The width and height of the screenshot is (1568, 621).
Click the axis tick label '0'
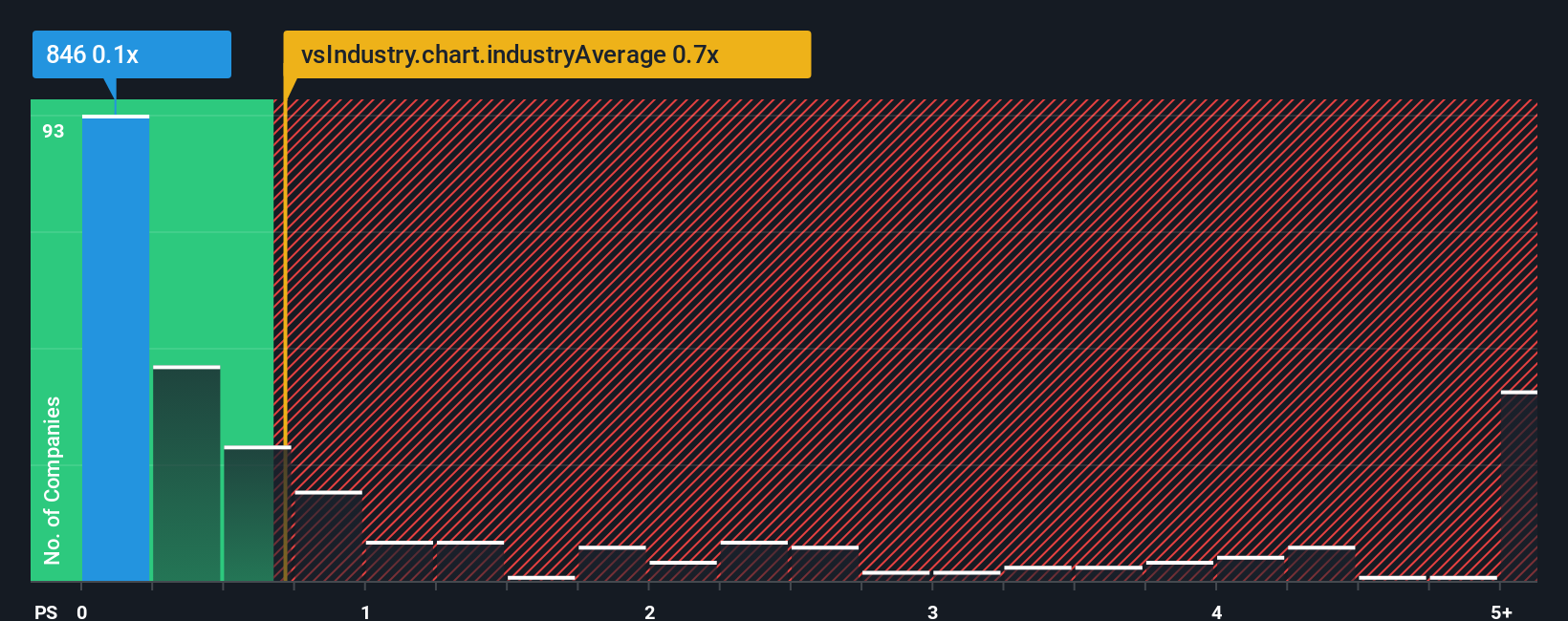tap(82, 612)
